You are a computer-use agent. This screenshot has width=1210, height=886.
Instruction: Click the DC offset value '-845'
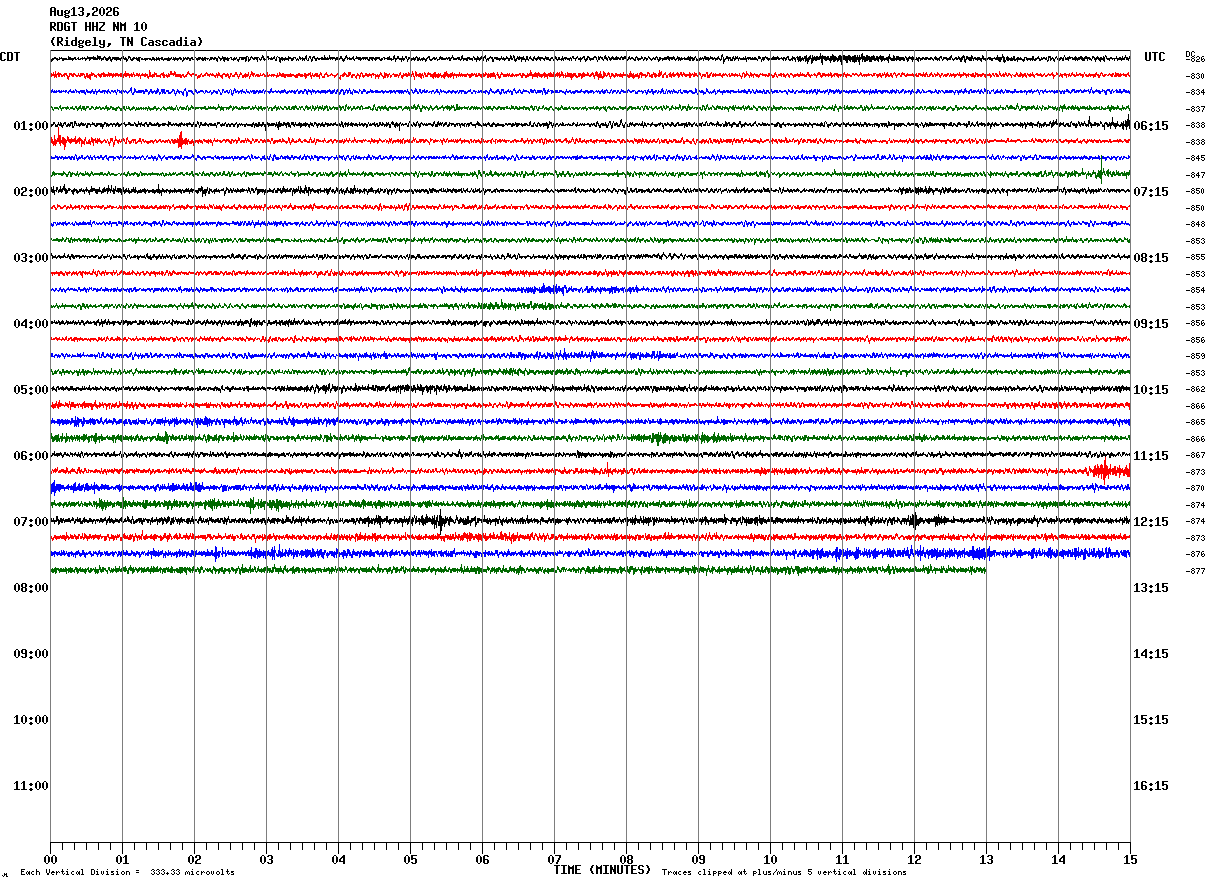1196,158
